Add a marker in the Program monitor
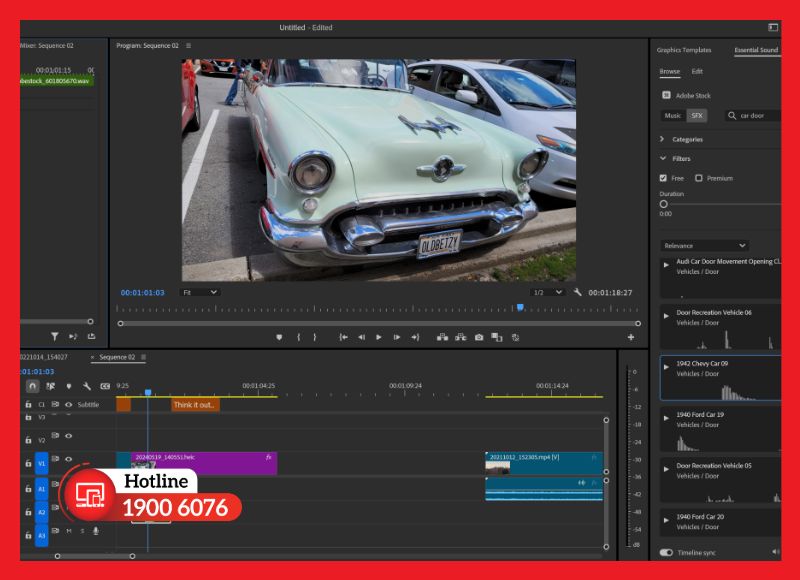 point(279,337)
